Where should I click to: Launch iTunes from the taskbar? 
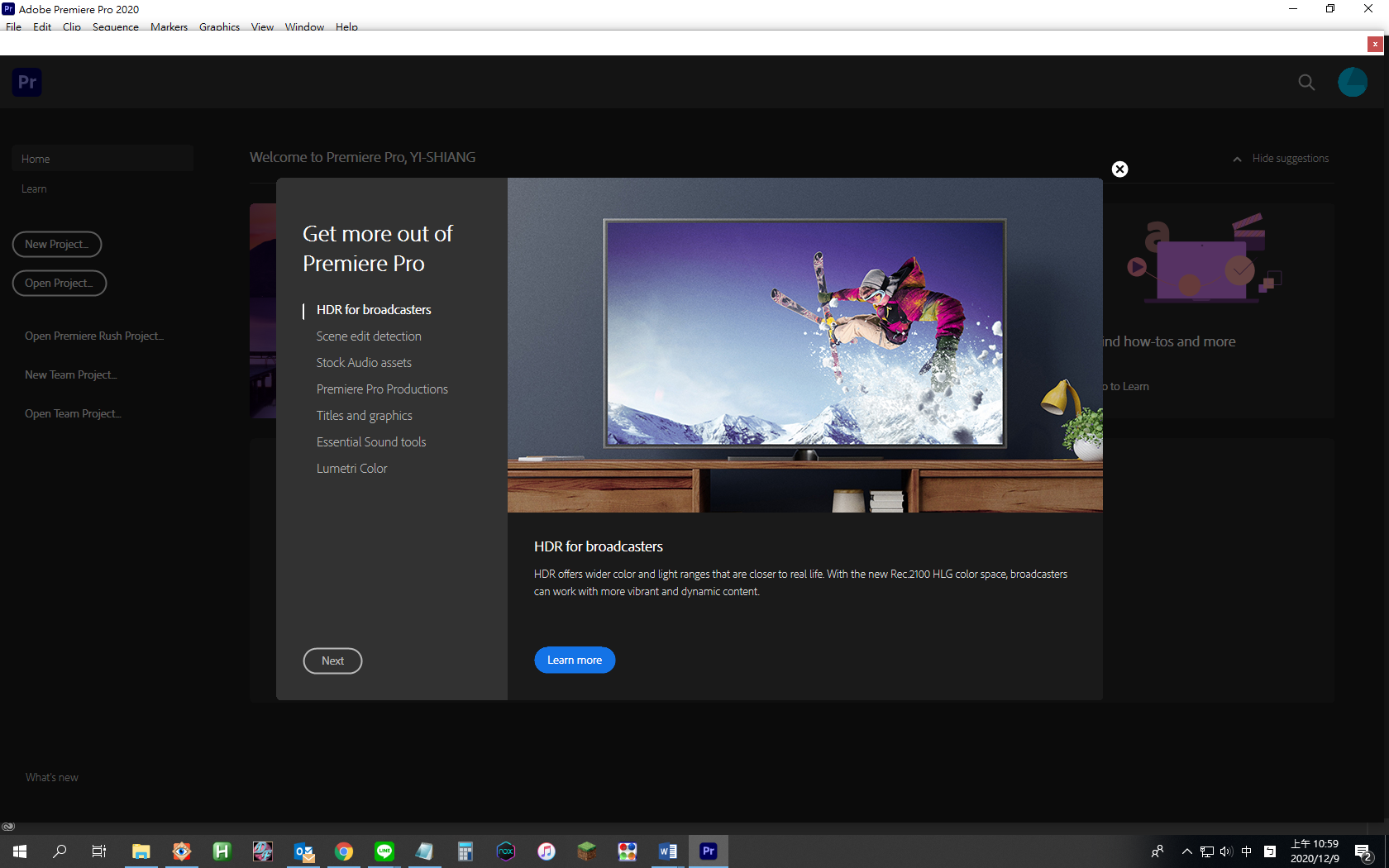coord(547,851)
